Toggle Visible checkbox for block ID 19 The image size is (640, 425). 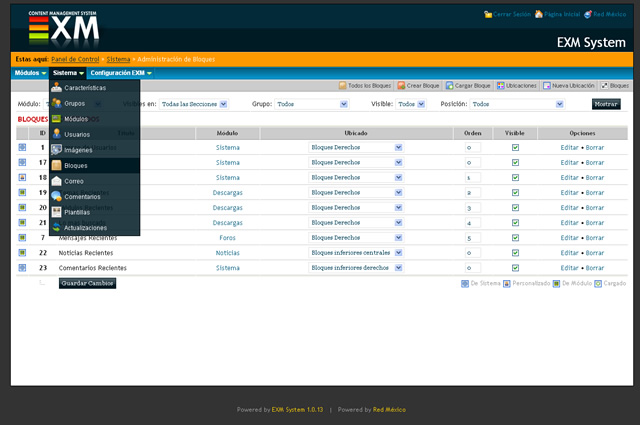coord(515,192)
